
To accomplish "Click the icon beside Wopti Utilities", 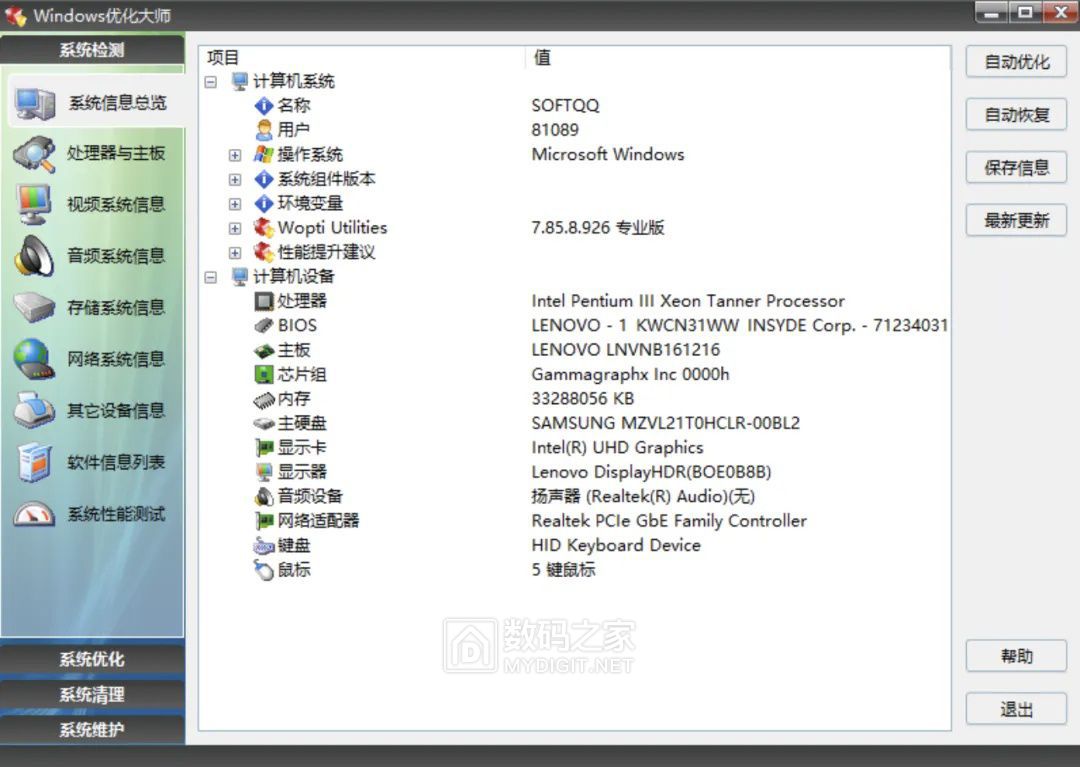I will pos(264,227).
